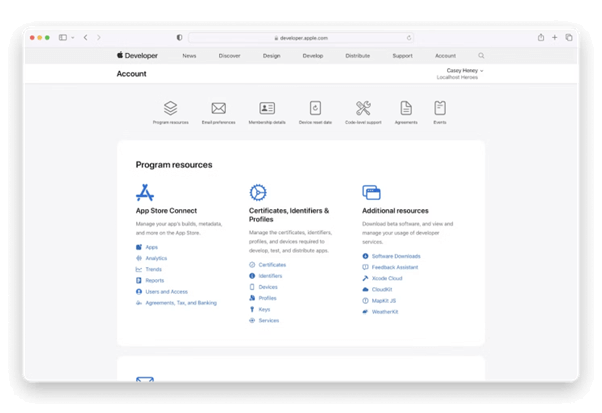Open the Discover menu item
Viewport: 602px width, 413px height.
click(230, 56)
